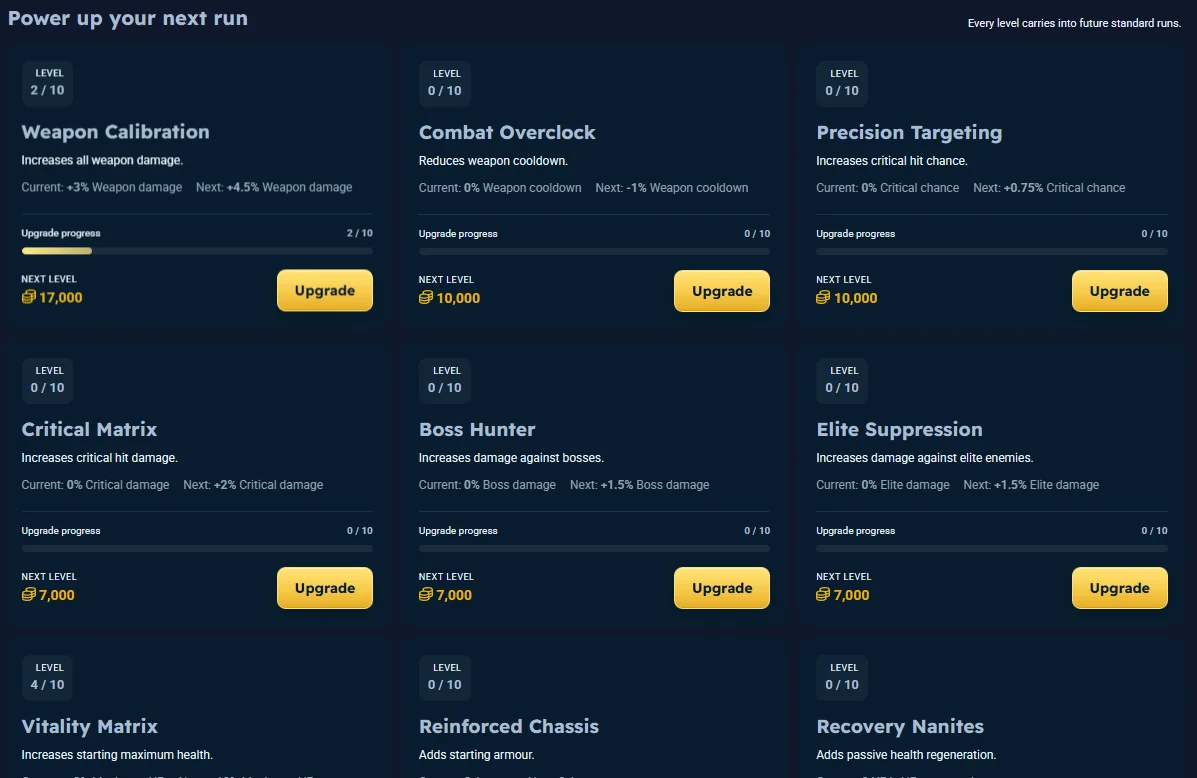
Task: Click 'Current: 0% Critical chance' text
Action: [x=887, y=188]
